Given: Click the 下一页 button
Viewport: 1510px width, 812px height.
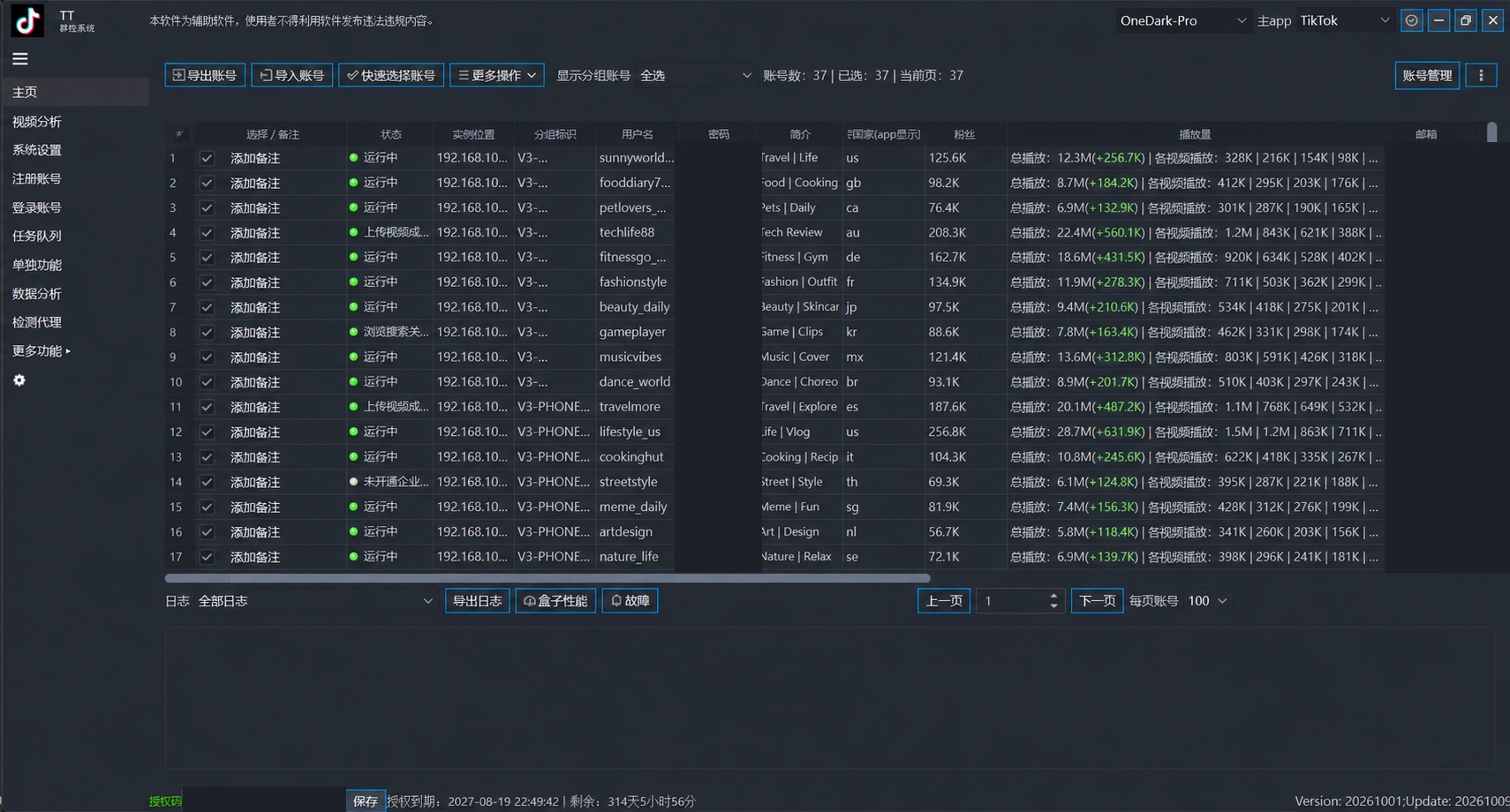Looking at the screenshot, I should (1097, 601).
